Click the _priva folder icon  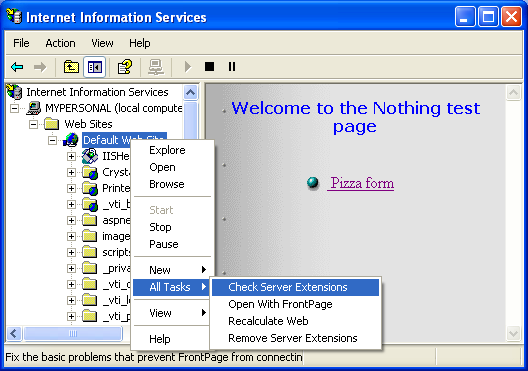pyautogui.click(x=90, y=268)
